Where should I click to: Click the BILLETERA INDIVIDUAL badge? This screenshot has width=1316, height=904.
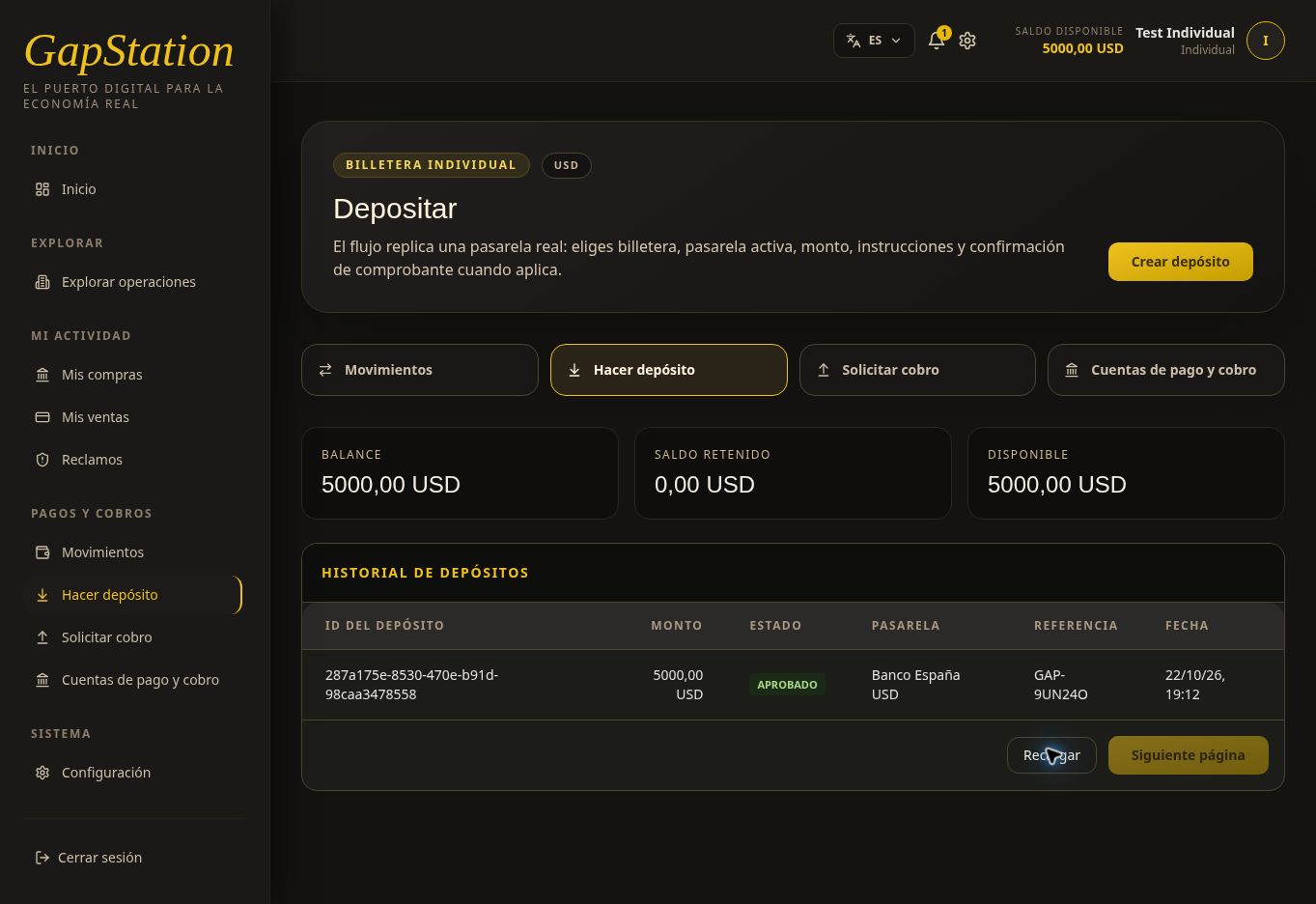coord(431,165)
